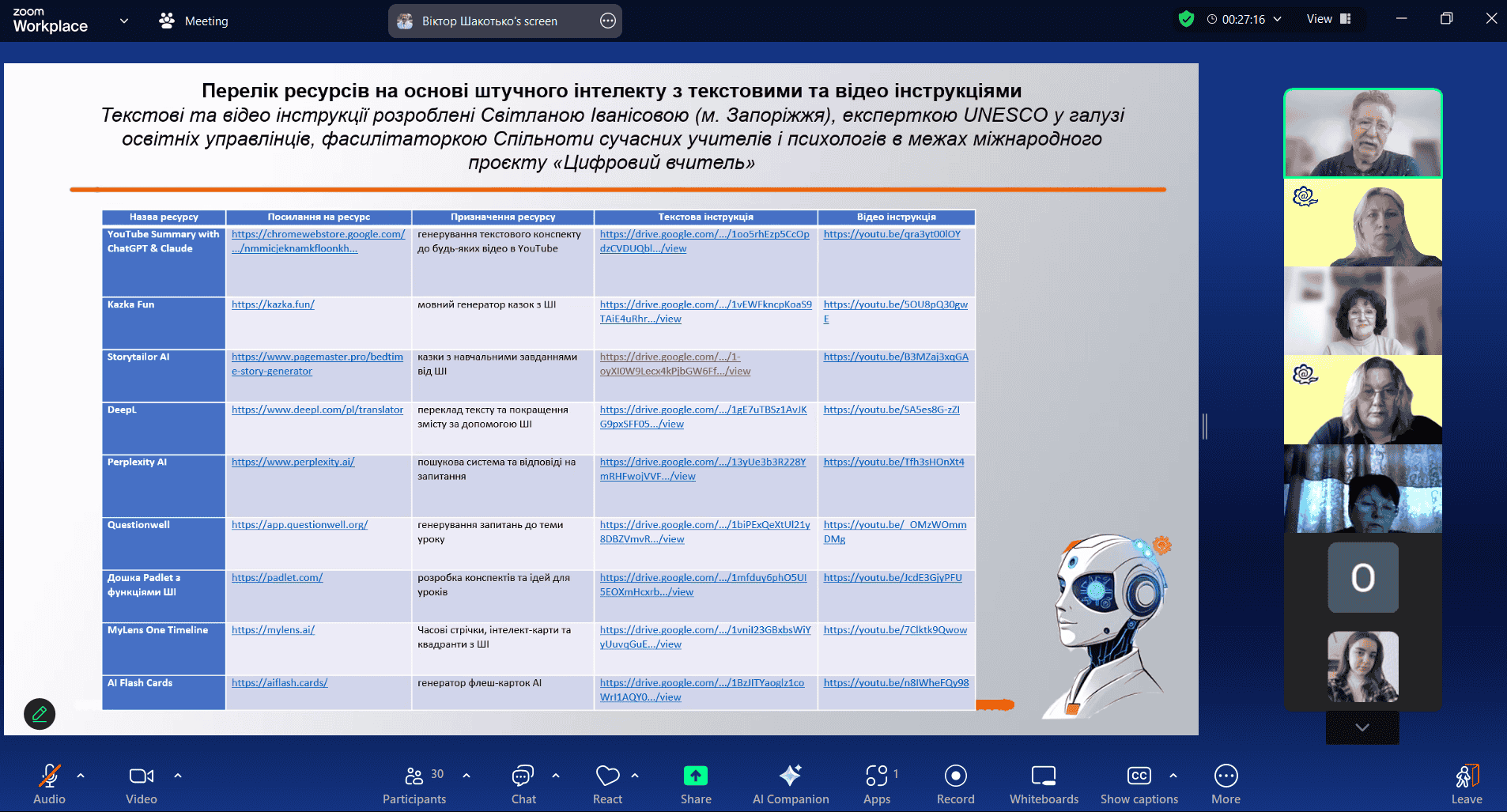Expand caption options arrow next to Show captions
The height and width of the screenshot is (812, 1507).
coord(1173,776)
